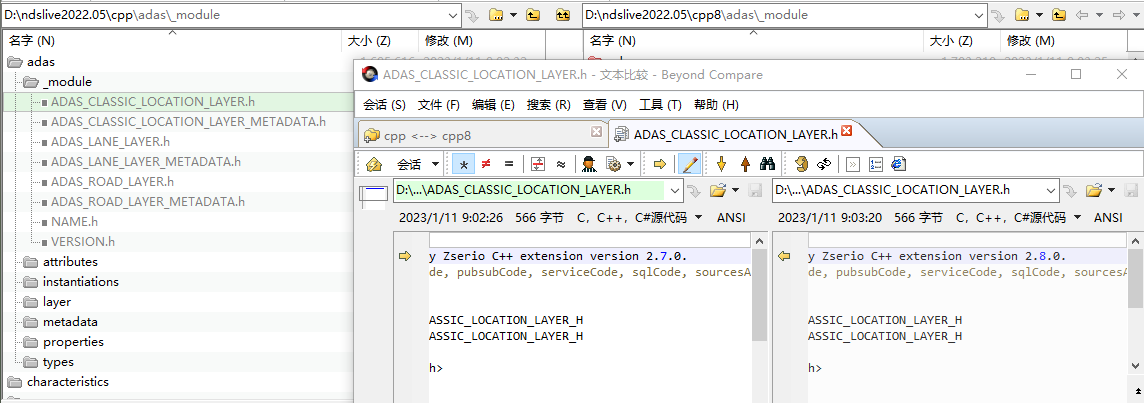Open the dropdown arrow beside file format gear

click(630, 164)
